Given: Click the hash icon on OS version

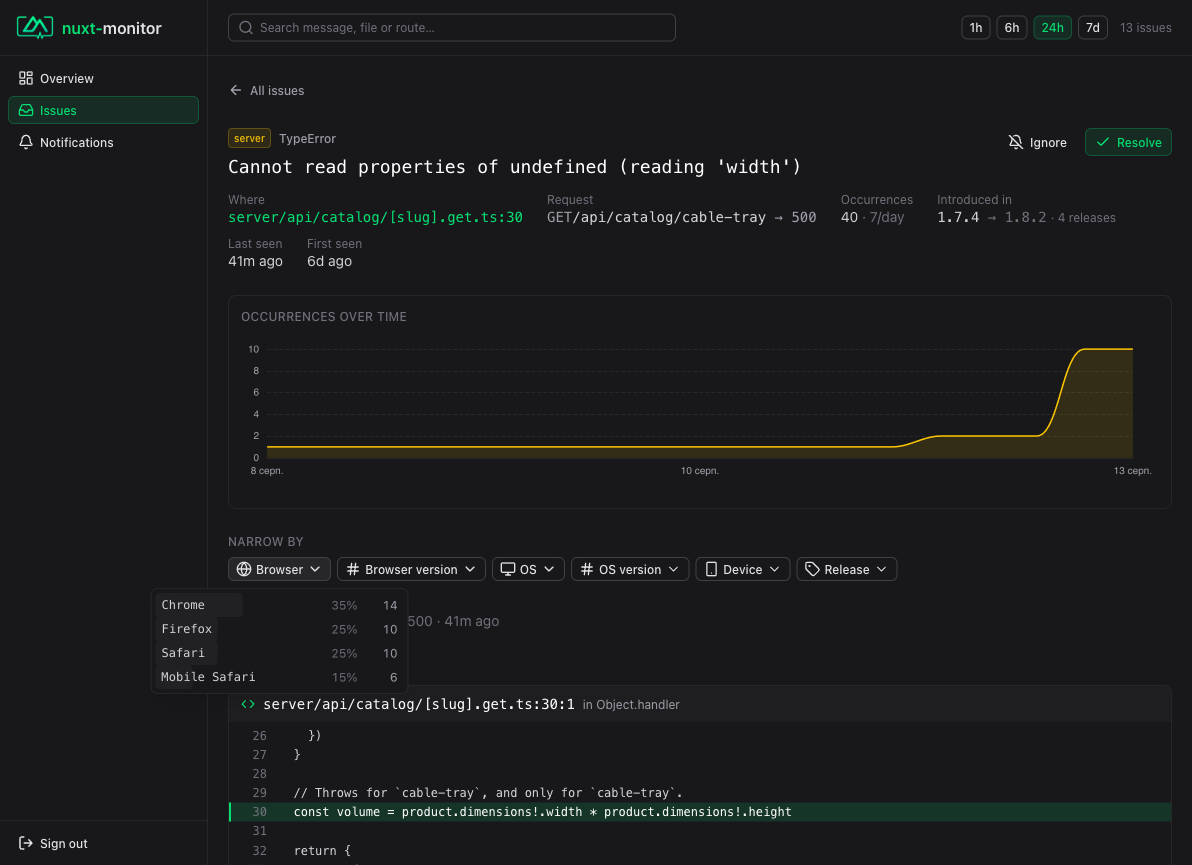Looking at the screenshot, I should click(x=587, y=569).
